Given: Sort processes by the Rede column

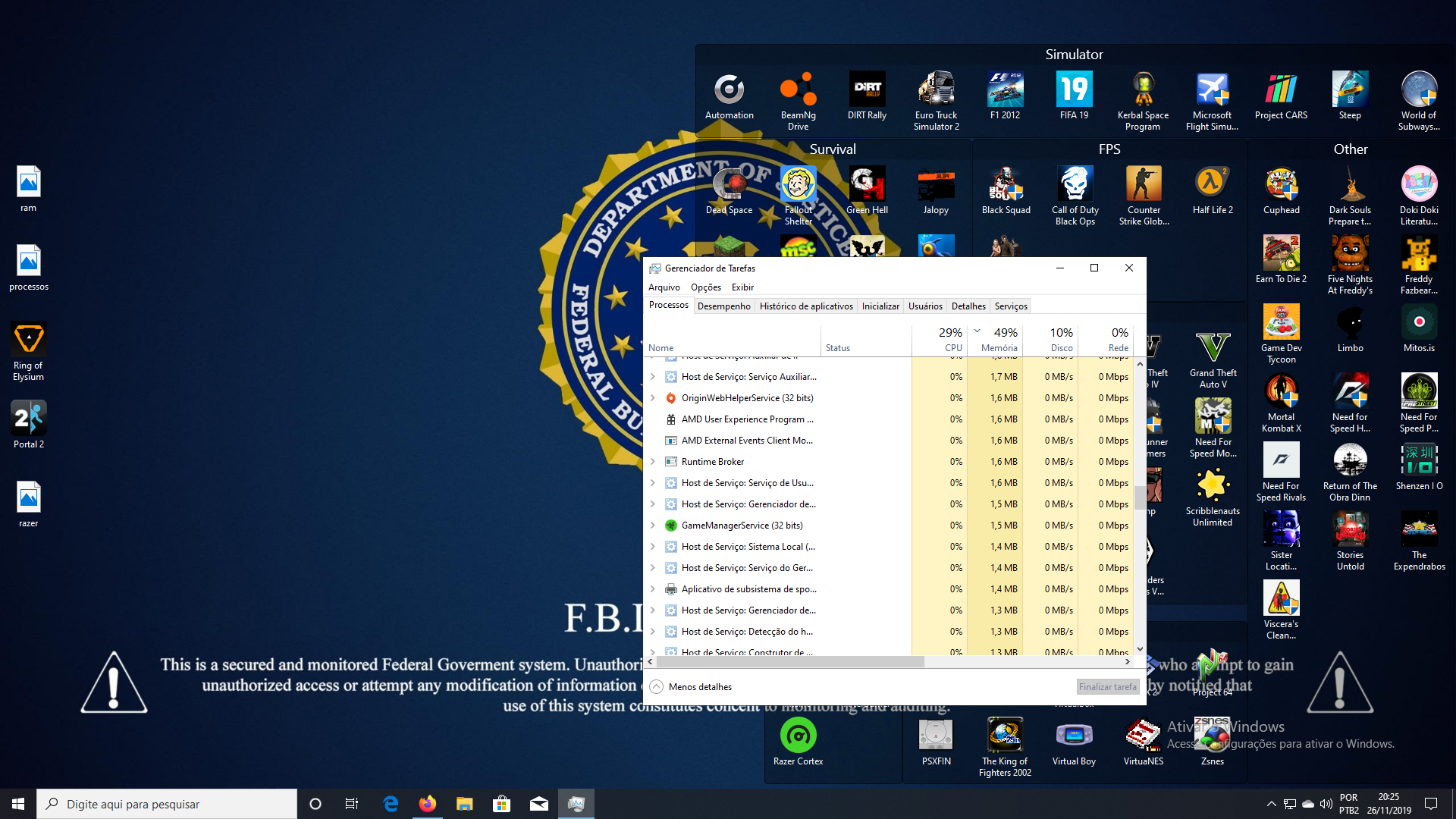Looking at the screenshot, I should (1106, 340).
